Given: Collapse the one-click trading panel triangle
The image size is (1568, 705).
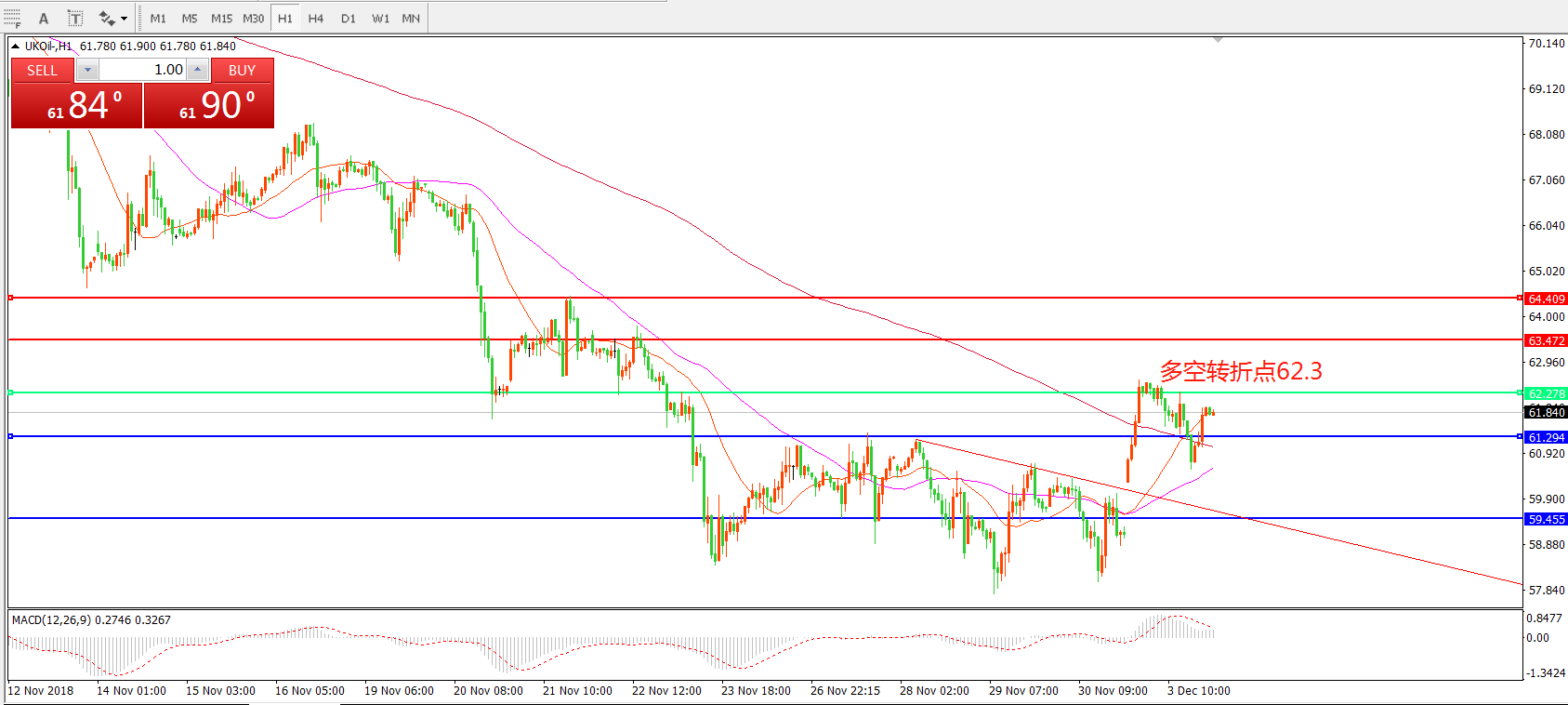Looking at the screenshot, I should (x=16, y=46).
